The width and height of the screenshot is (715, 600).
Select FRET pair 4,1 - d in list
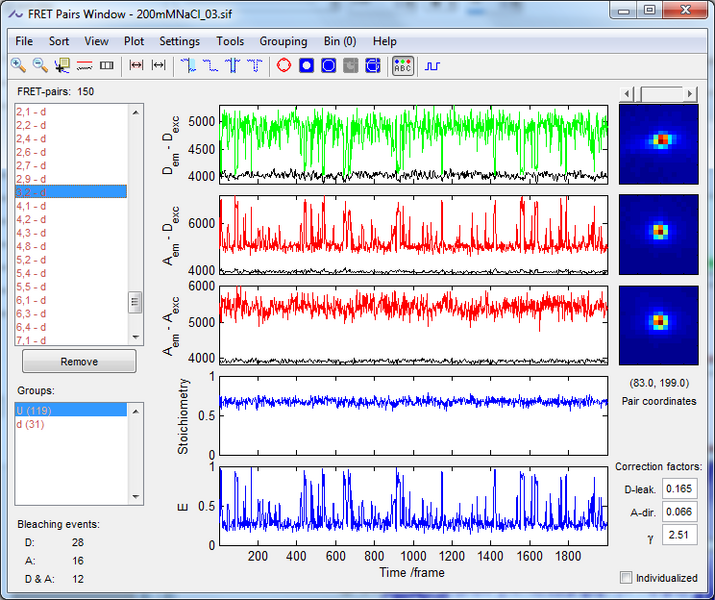coord(31,205)
